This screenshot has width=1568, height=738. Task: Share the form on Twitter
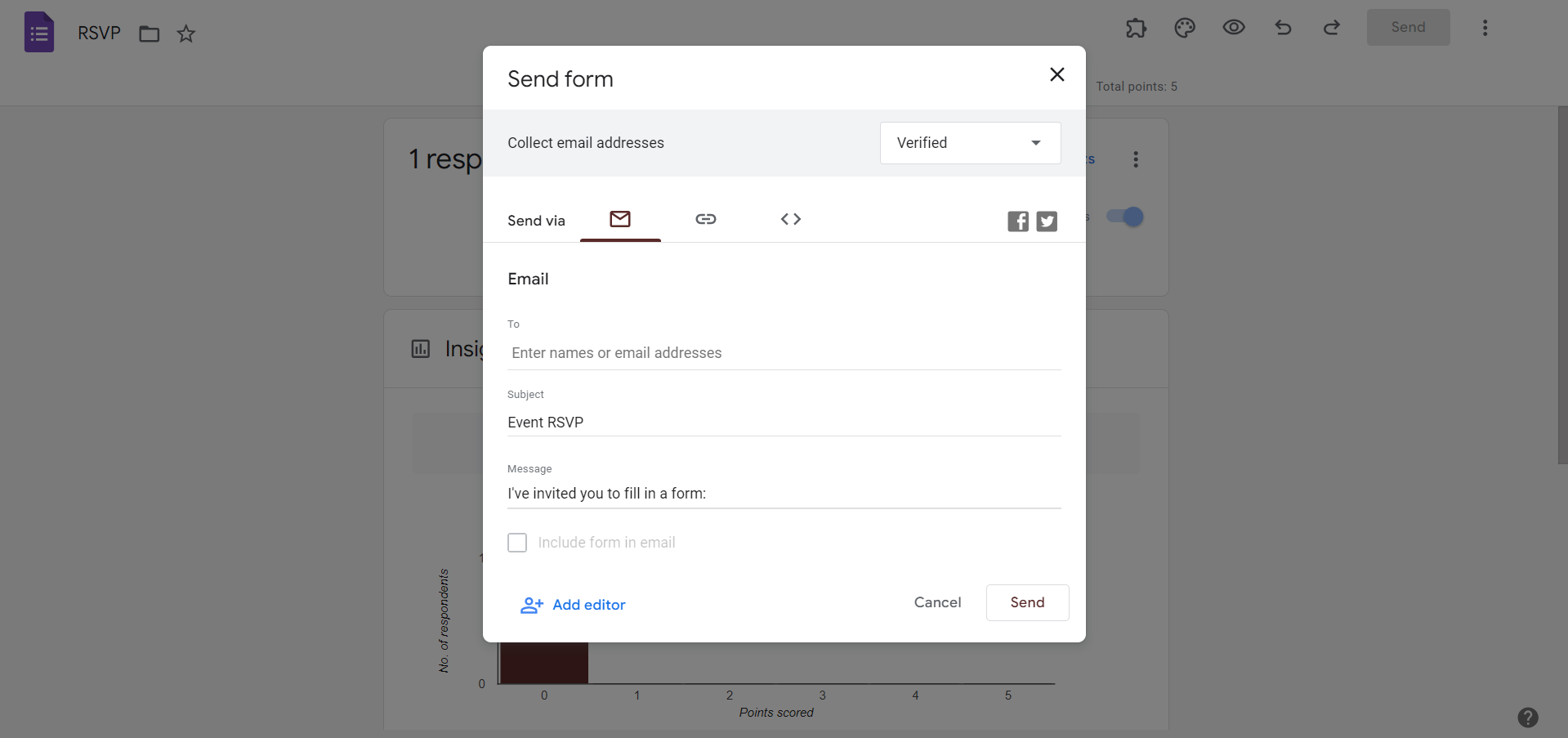pos(1047,221)
